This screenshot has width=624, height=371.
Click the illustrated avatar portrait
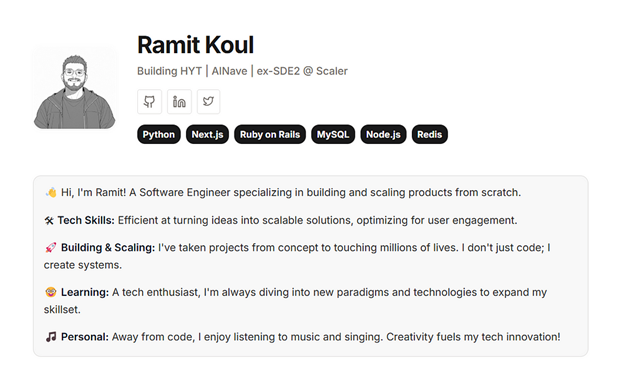pyautogui.click(x=74, y=88)
